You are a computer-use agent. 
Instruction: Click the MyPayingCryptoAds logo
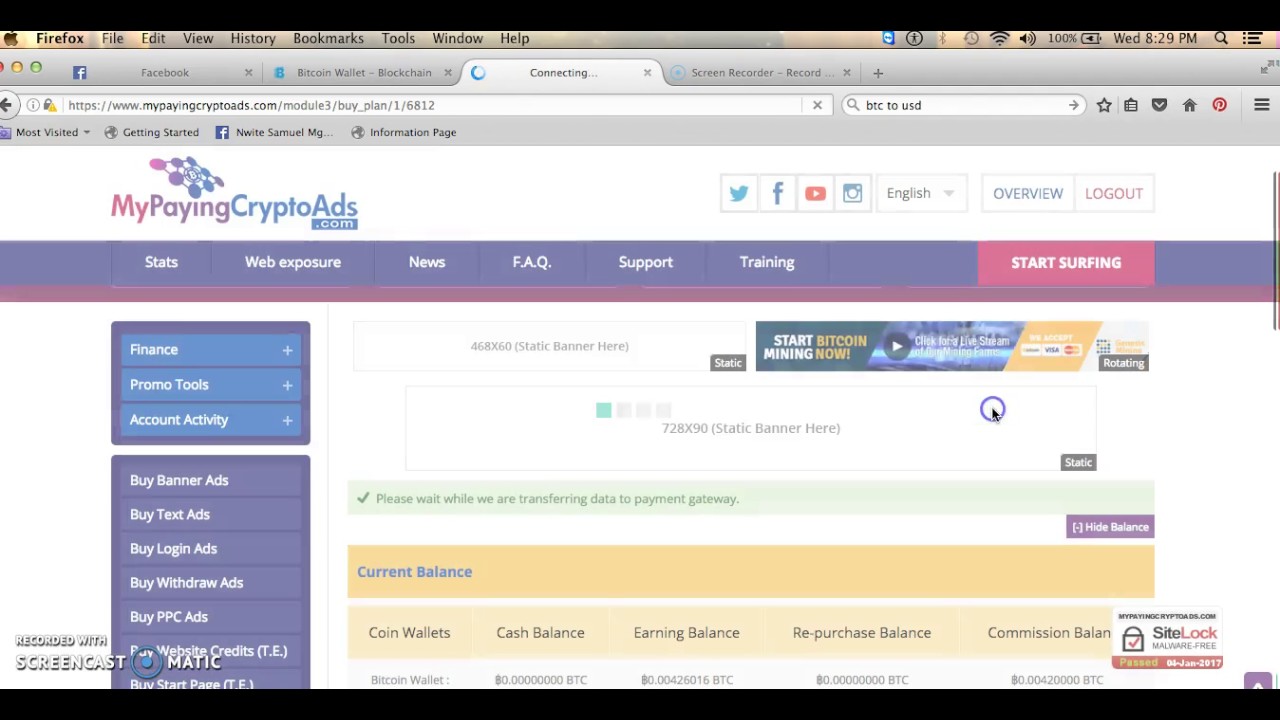click(x=234, y=193)
